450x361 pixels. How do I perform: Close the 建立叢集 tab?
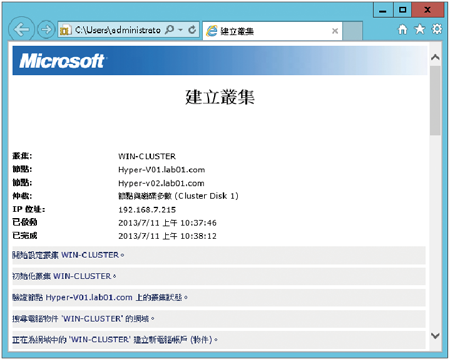pyautogui.click(x=335, y=31)
